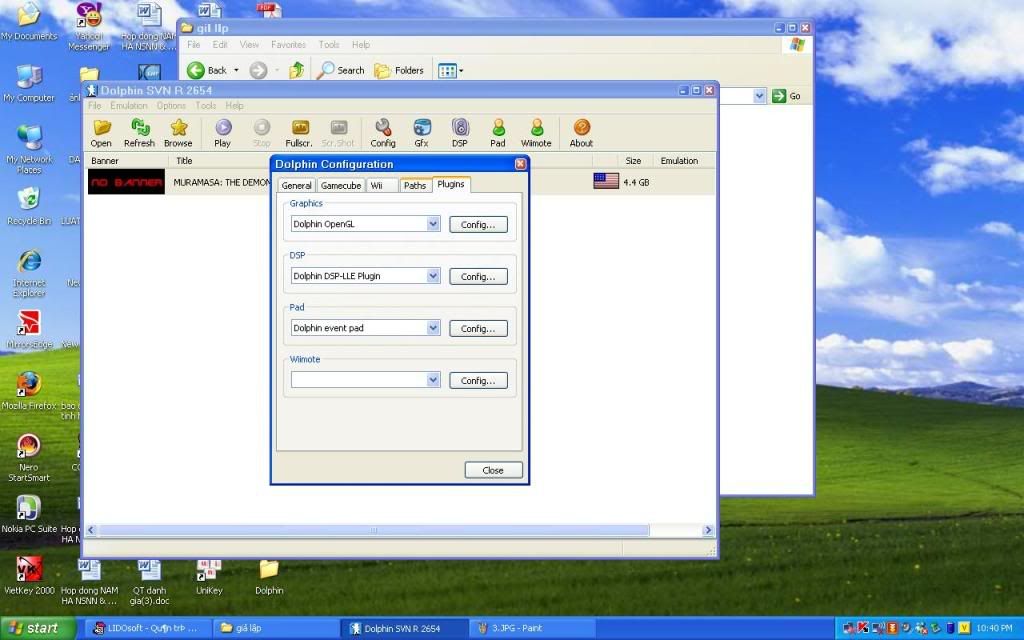The height and width of the screenshot is (640, 1024).
Task: Click the Fullscr. toolbar icon
Action: click(299, 133)
